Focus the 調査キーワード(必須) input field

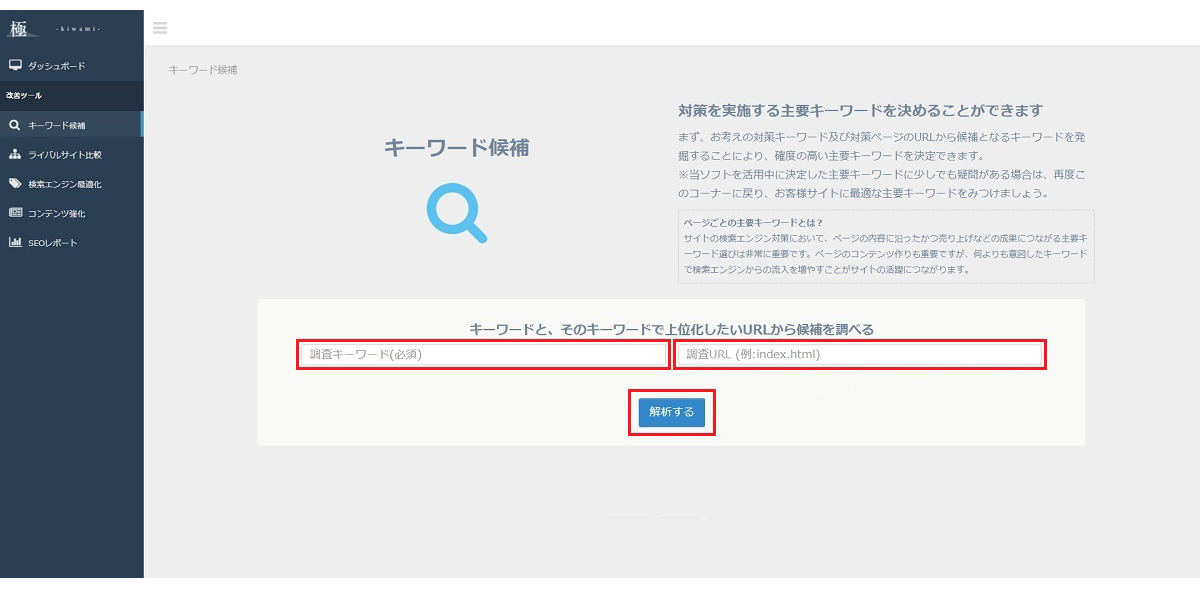pyautogui.click(x=483, y=354)
